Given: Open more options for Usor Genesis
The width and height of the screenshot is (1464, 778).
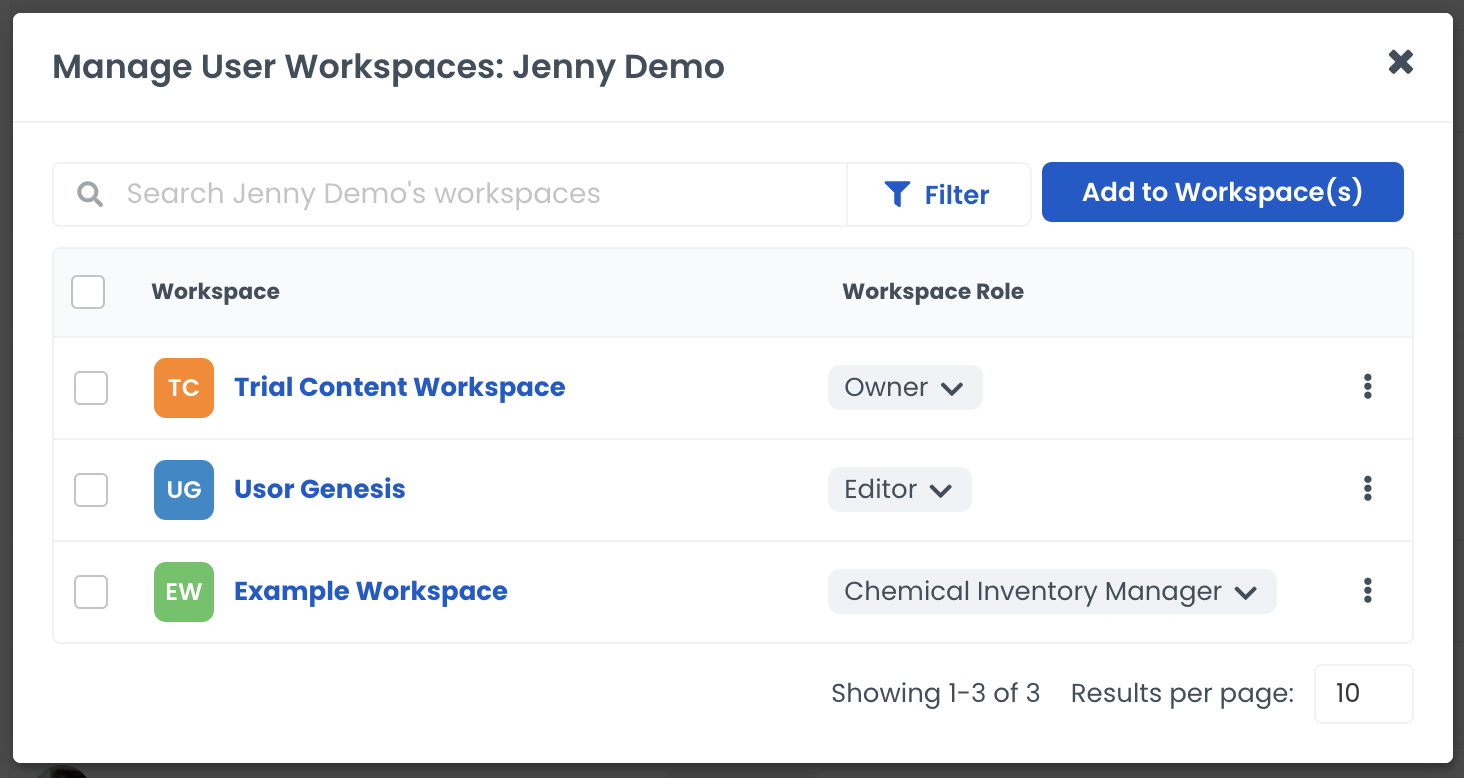Looking at the screenshot, I should (x=1367, y=490).
